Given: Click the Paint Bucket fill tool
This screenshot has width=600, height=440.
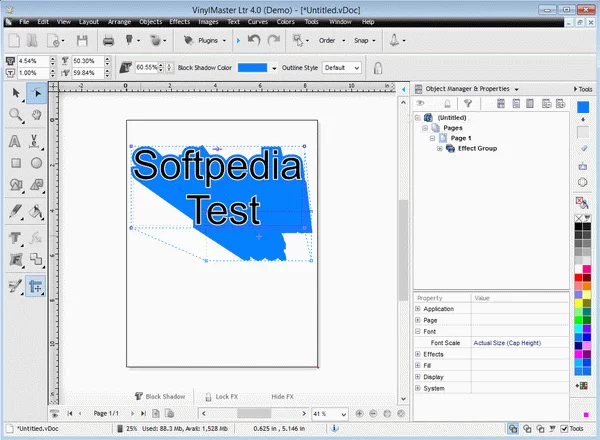Looking at the screenshot, I should tap(36, 211).
